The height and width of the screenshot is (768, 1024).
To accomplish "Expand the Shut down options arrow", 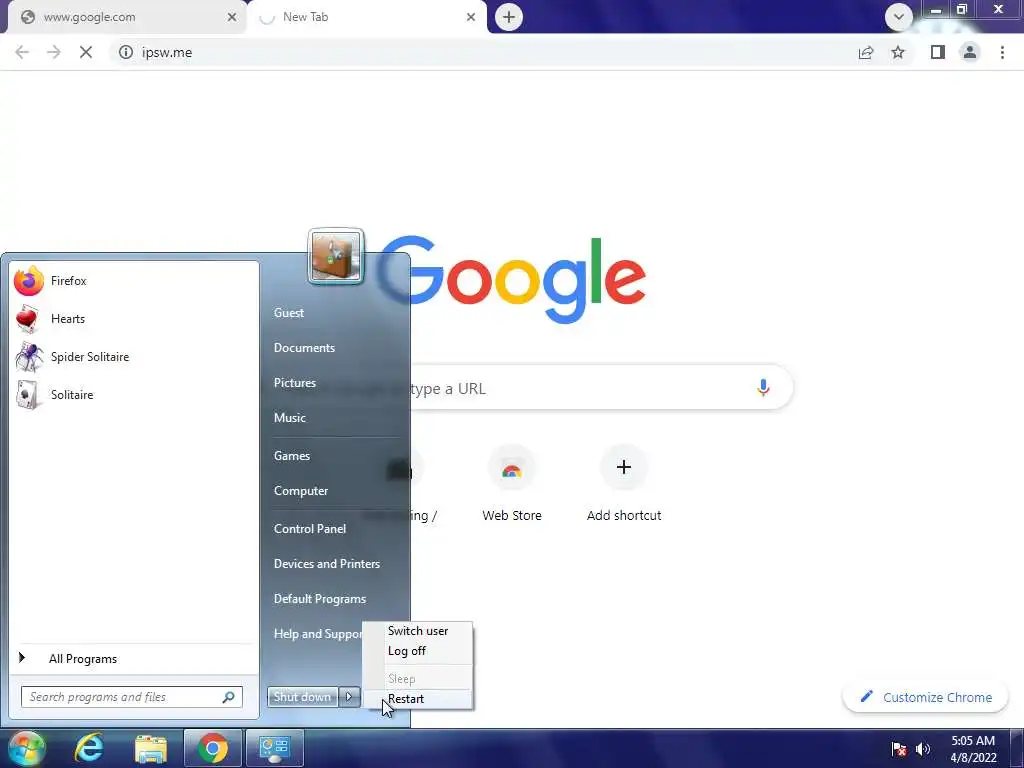I will point(349,697).
